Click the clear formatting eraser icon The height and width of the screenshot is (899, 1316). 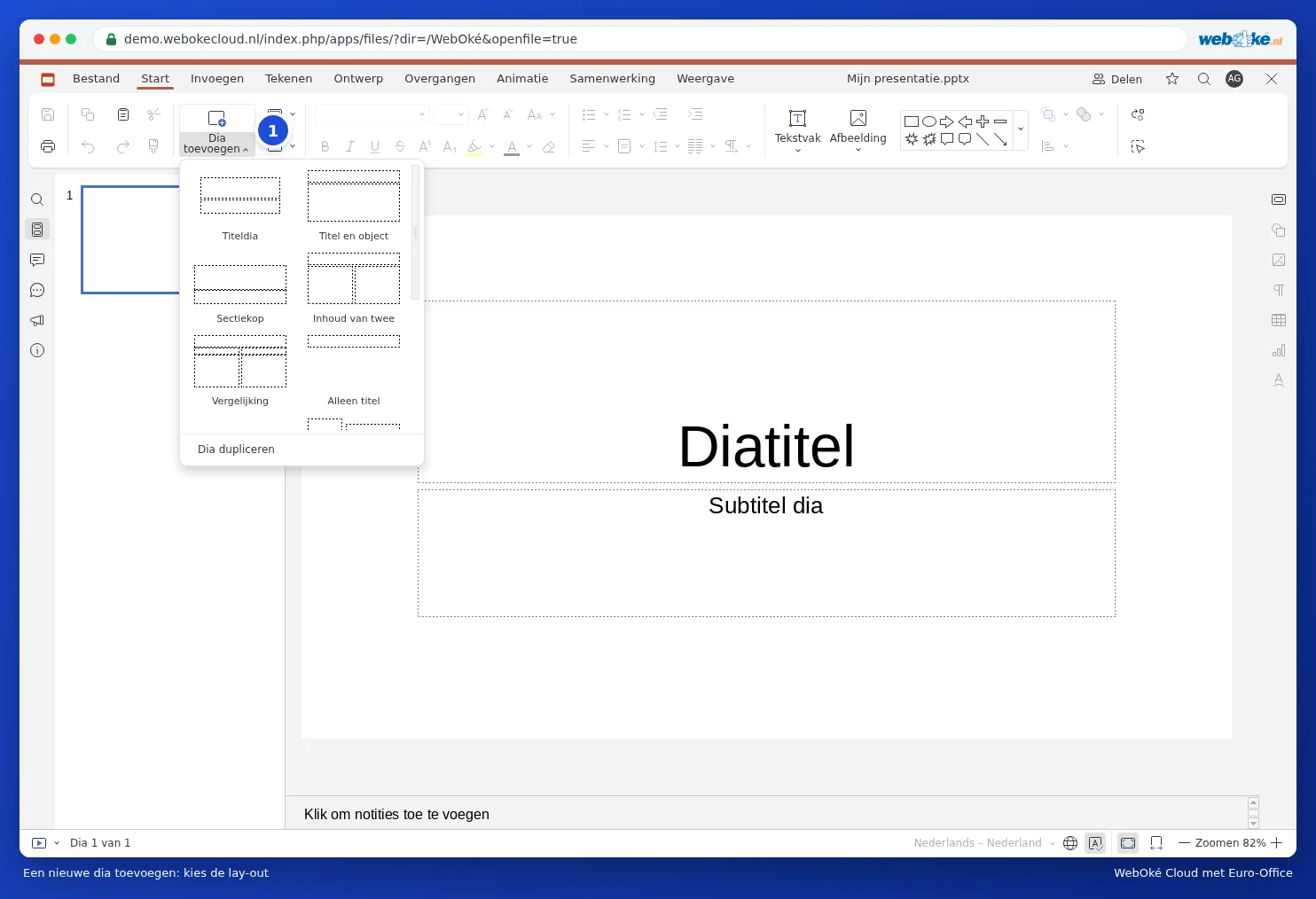pyautogui.click(x=549, y=146)
